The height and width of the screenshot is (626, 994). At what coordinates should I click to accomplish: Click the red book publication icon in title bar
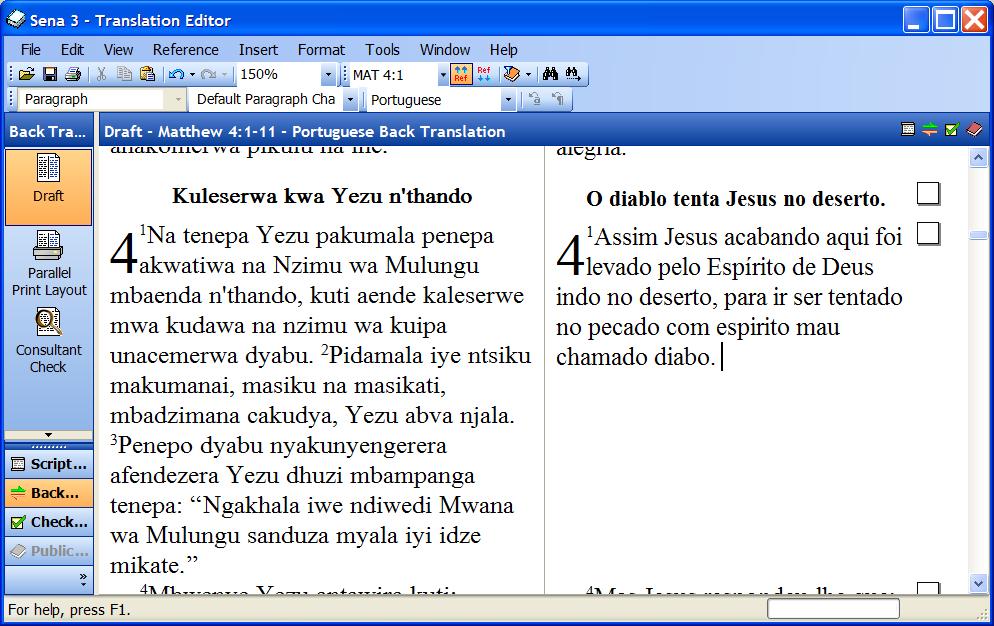click(974, 130)
